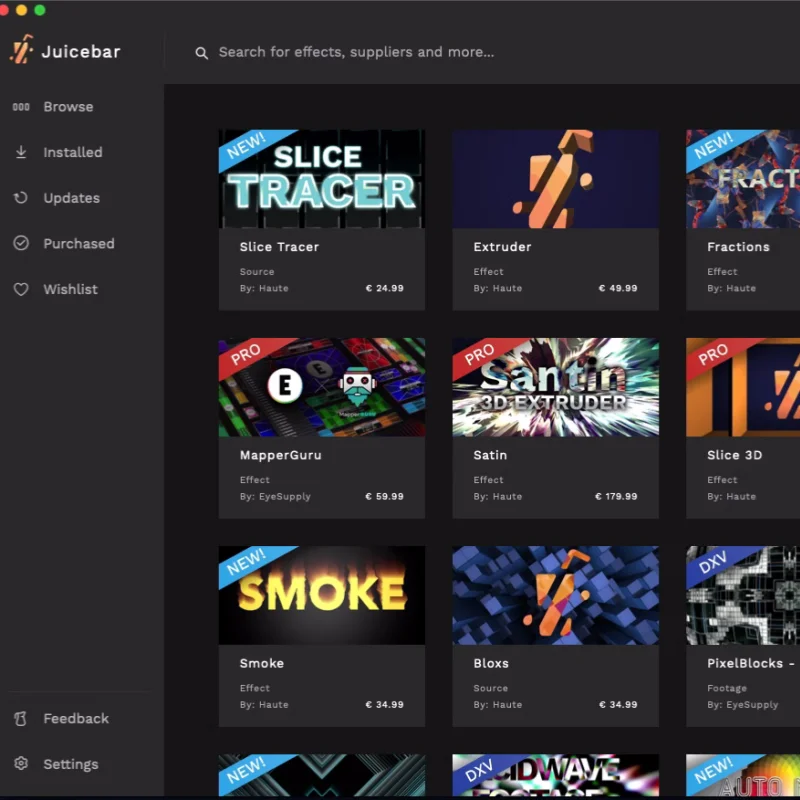800x800 pixels.
Task: Click the Updates refresh icon
Action: tap(21, 197)
